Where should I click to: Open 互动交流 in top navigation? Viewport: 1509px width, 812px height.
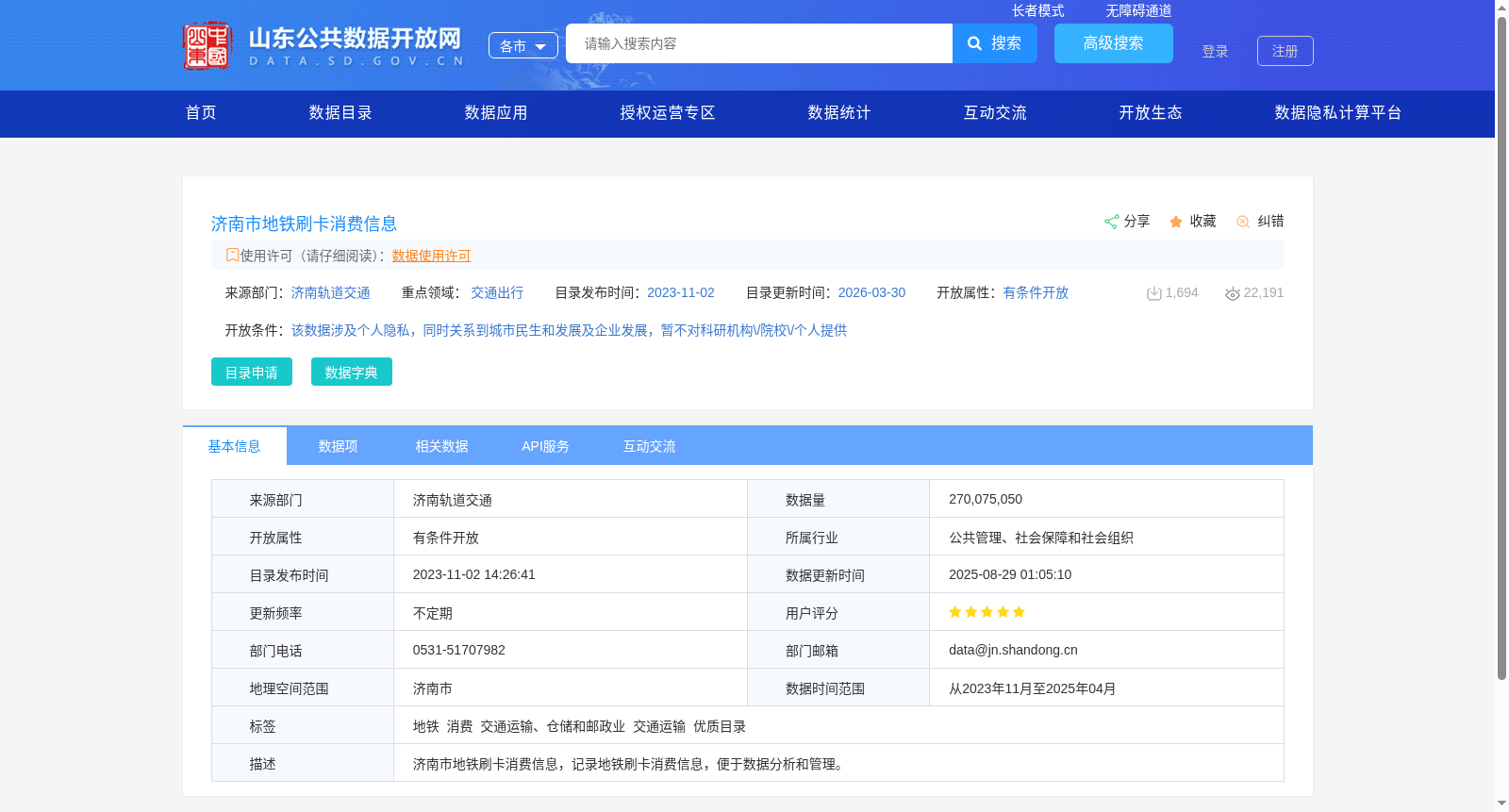tap(995, 112)
